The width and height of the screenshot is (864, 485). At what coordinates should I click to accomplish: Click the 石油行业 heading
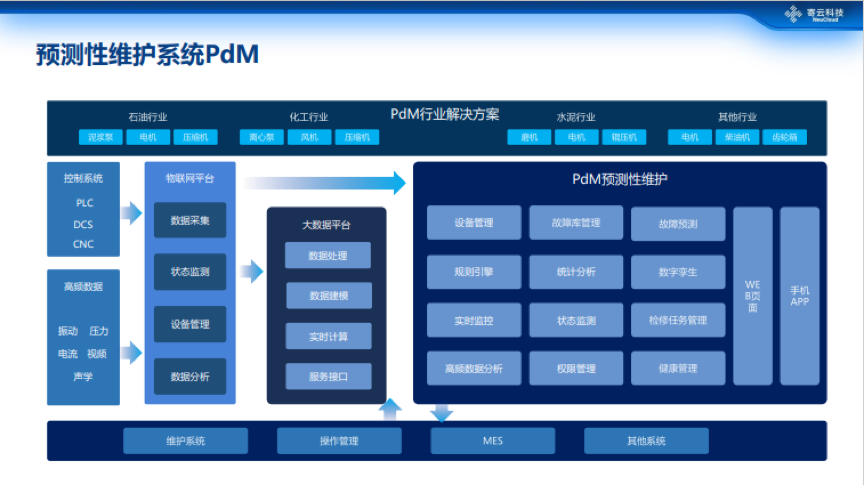point(148,117)
